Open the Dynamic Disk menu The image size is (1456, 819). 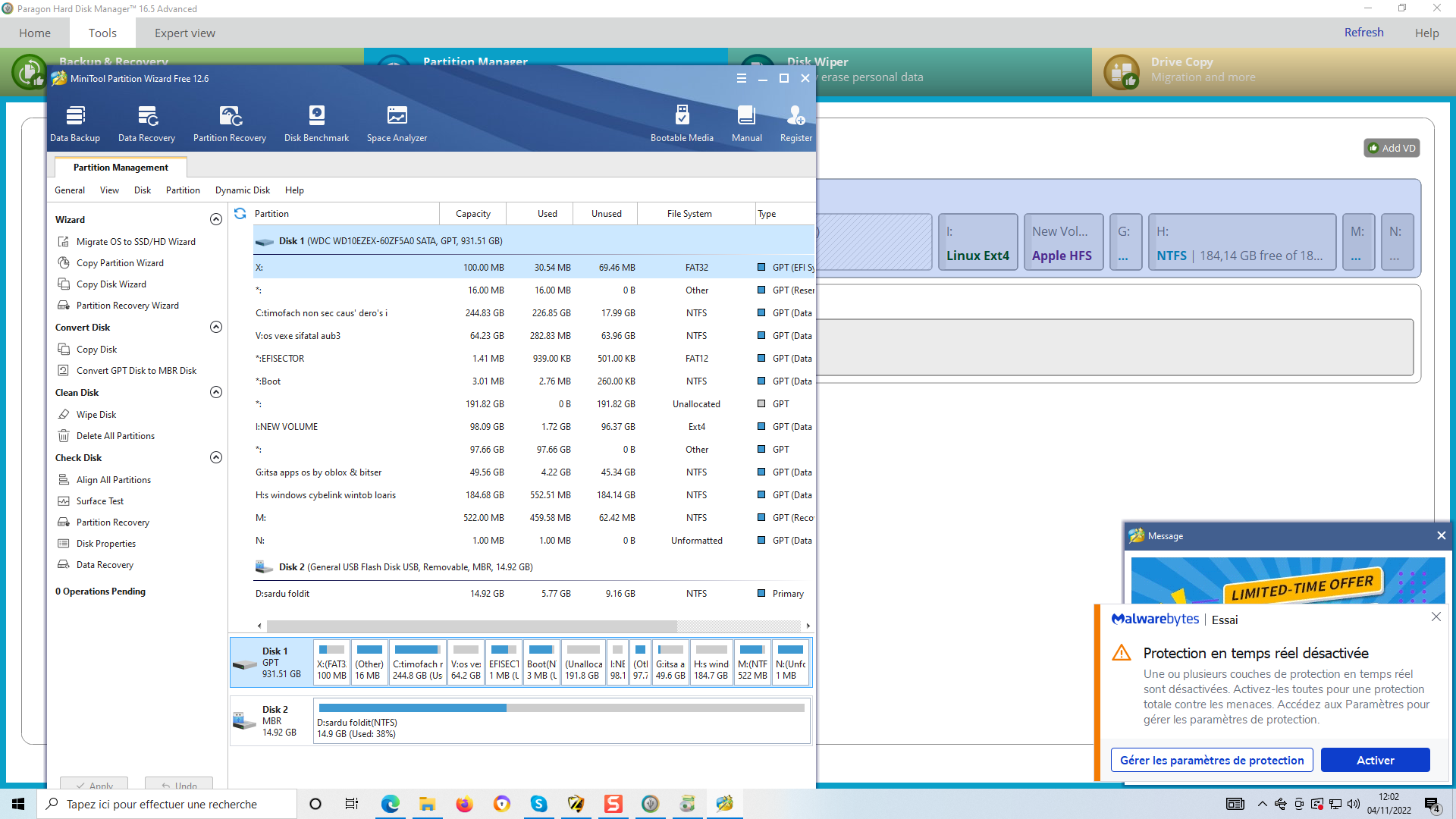243,190
